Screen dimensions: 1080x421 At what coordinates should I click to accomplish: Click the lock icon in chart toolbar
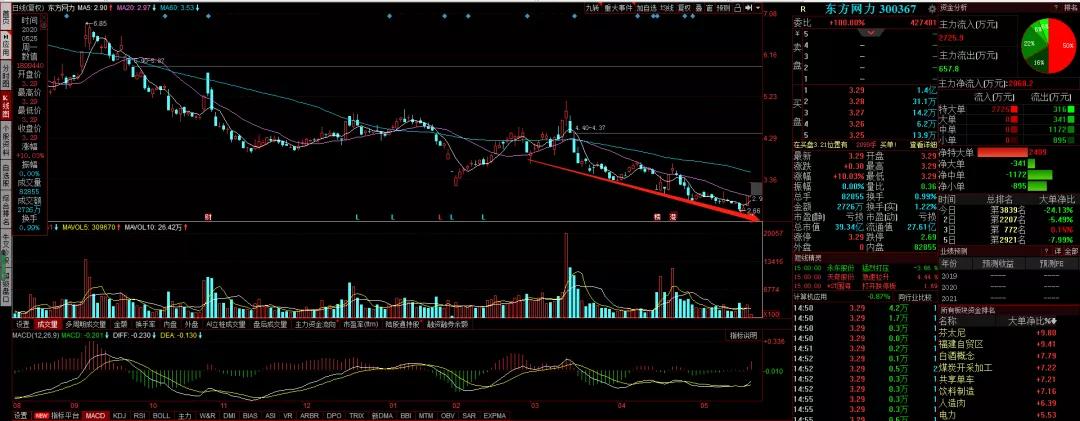pos(738,8)
